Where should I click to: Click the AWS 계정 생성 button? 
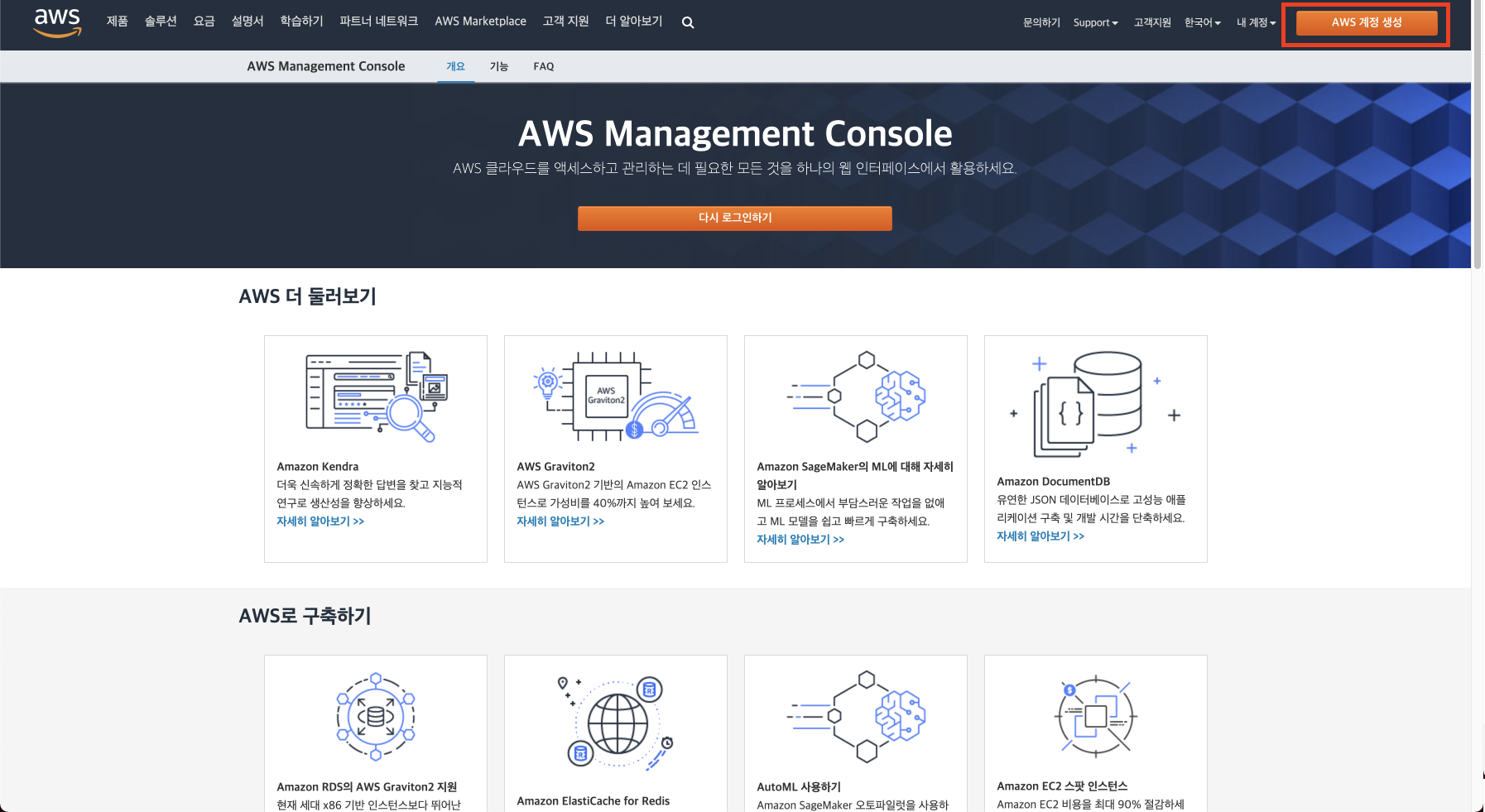(x=1367, y=23)
